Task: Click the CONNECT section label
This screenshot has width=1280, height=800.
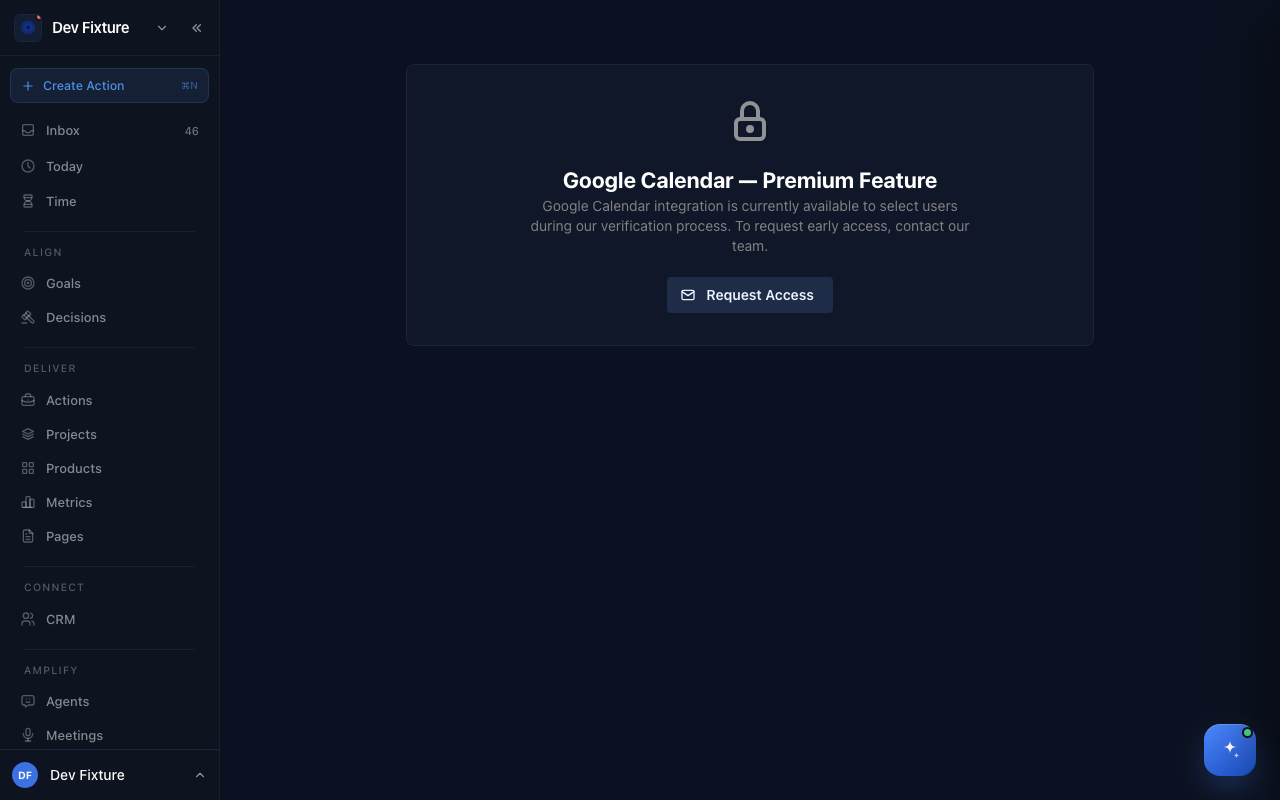Action: pyautogui.click(x=54, y=588)
